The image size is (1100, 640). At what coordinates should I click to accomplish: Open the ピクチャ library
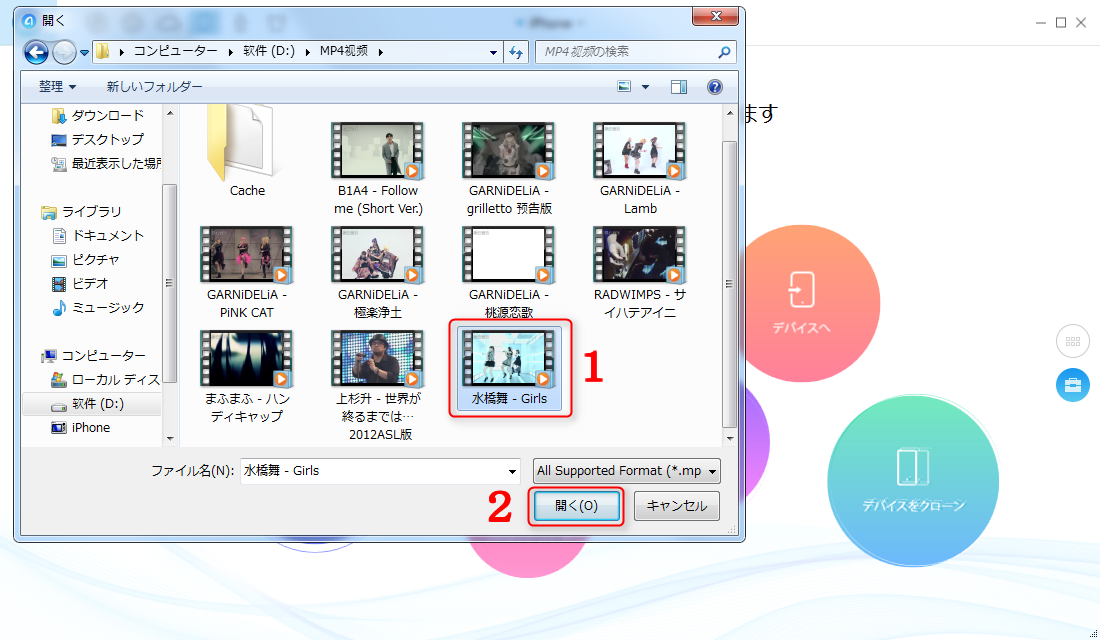point(86,260)
